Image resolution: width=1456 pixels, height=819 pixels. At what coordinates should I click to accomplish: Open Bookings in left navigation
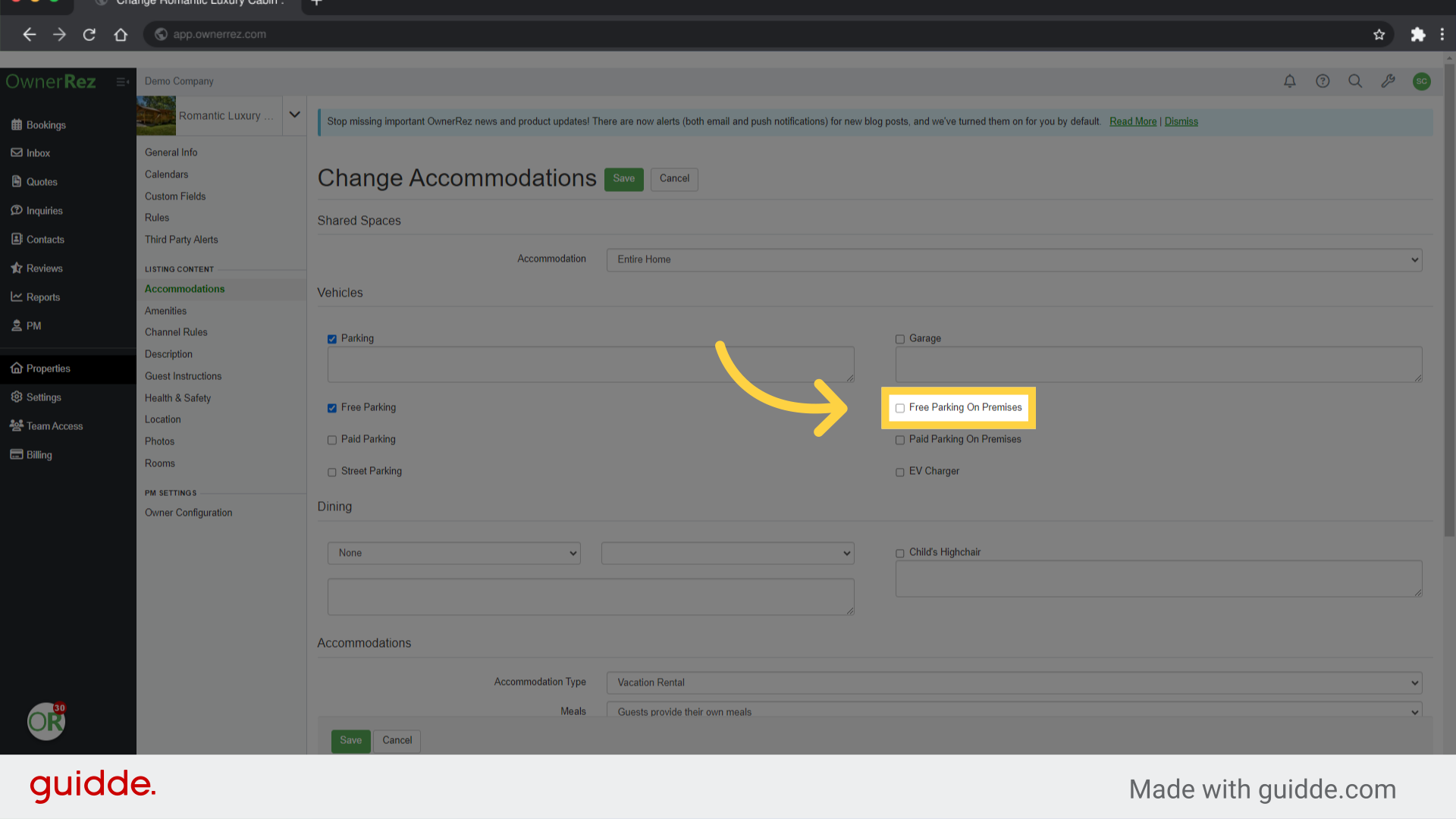45,125
